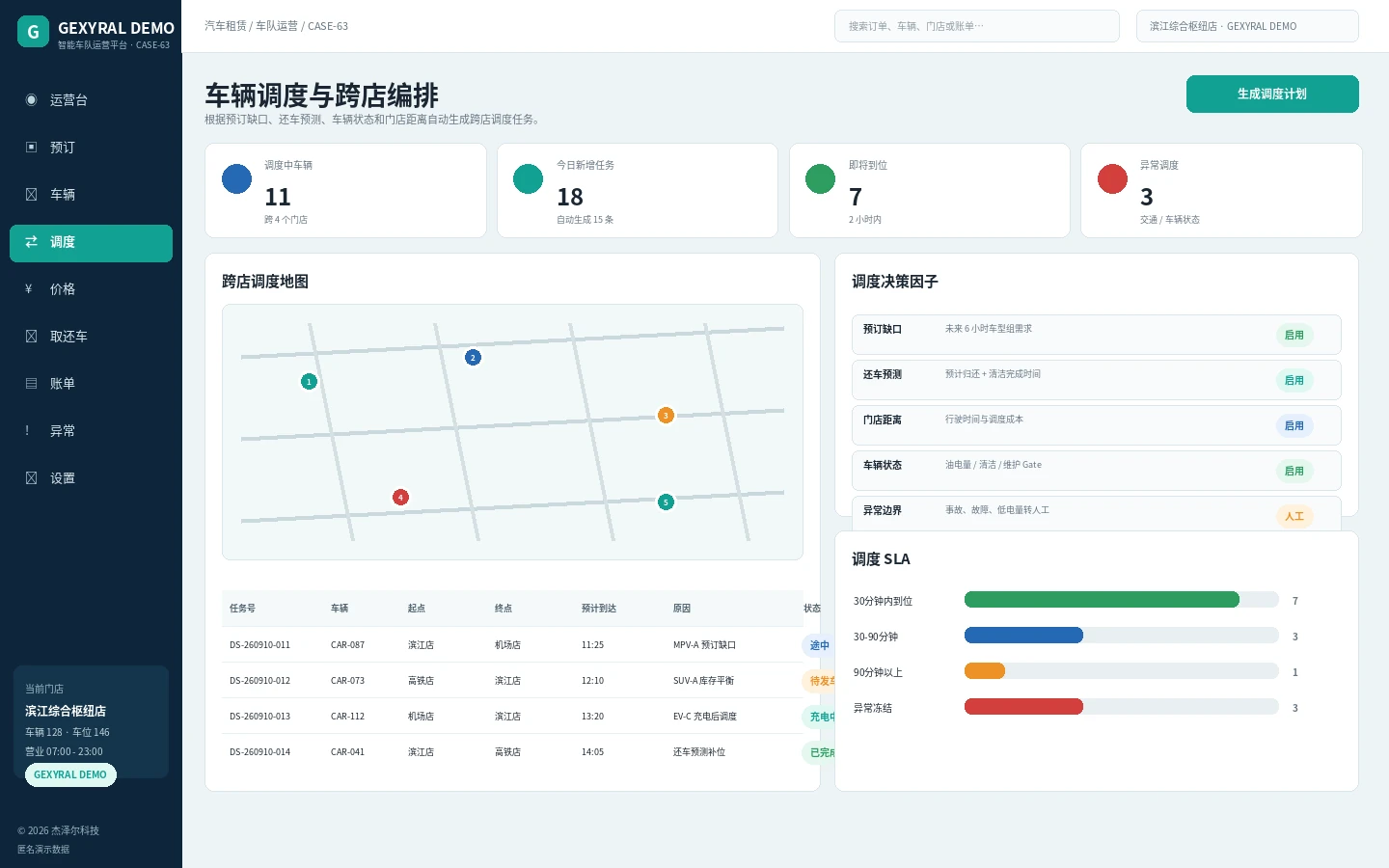Click the green G logo icon

tap(33, 32)
